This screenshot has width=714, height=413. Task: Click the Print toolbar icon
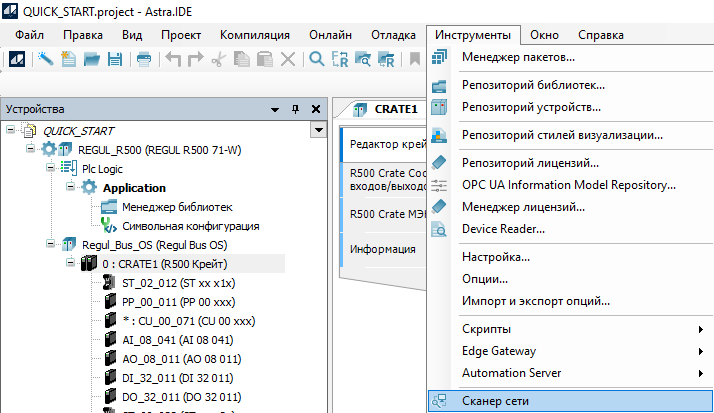(x=144, y=59)
